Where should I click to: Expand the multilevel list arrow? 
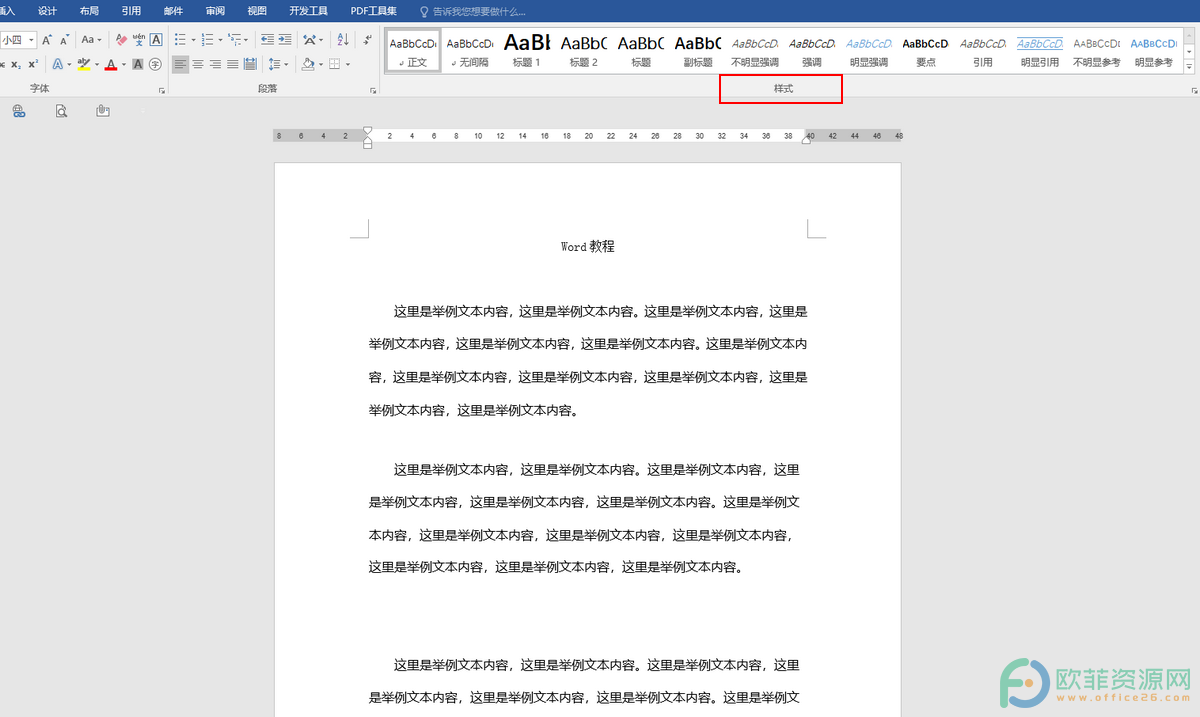pyautogui.click(x=246, y=40)
